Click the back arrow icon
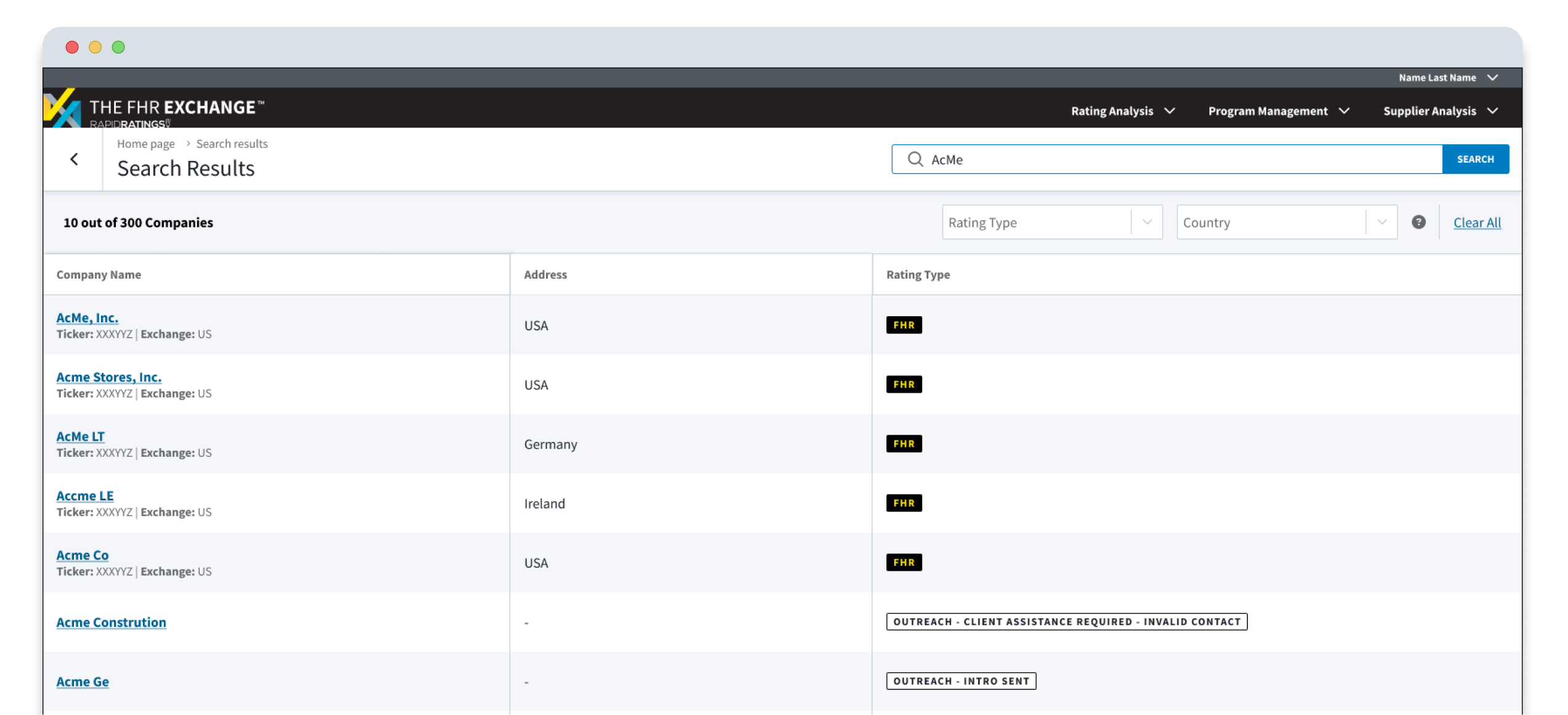The width and height of the screenshot is (1568, 715). coord(74,160)
